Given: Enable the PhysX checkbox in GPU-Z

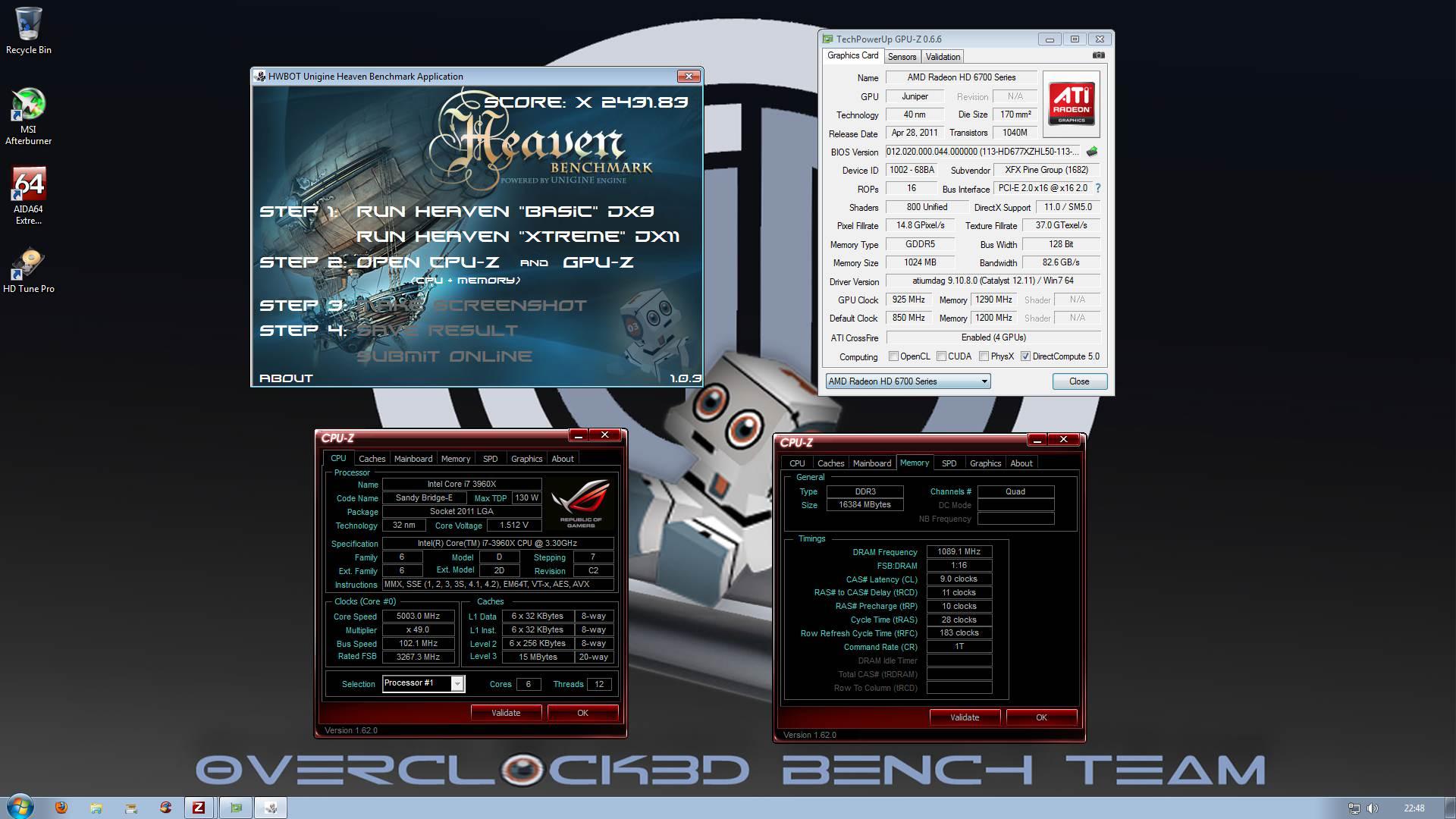Looking at the screenshot, I should [x=984, y=356].
